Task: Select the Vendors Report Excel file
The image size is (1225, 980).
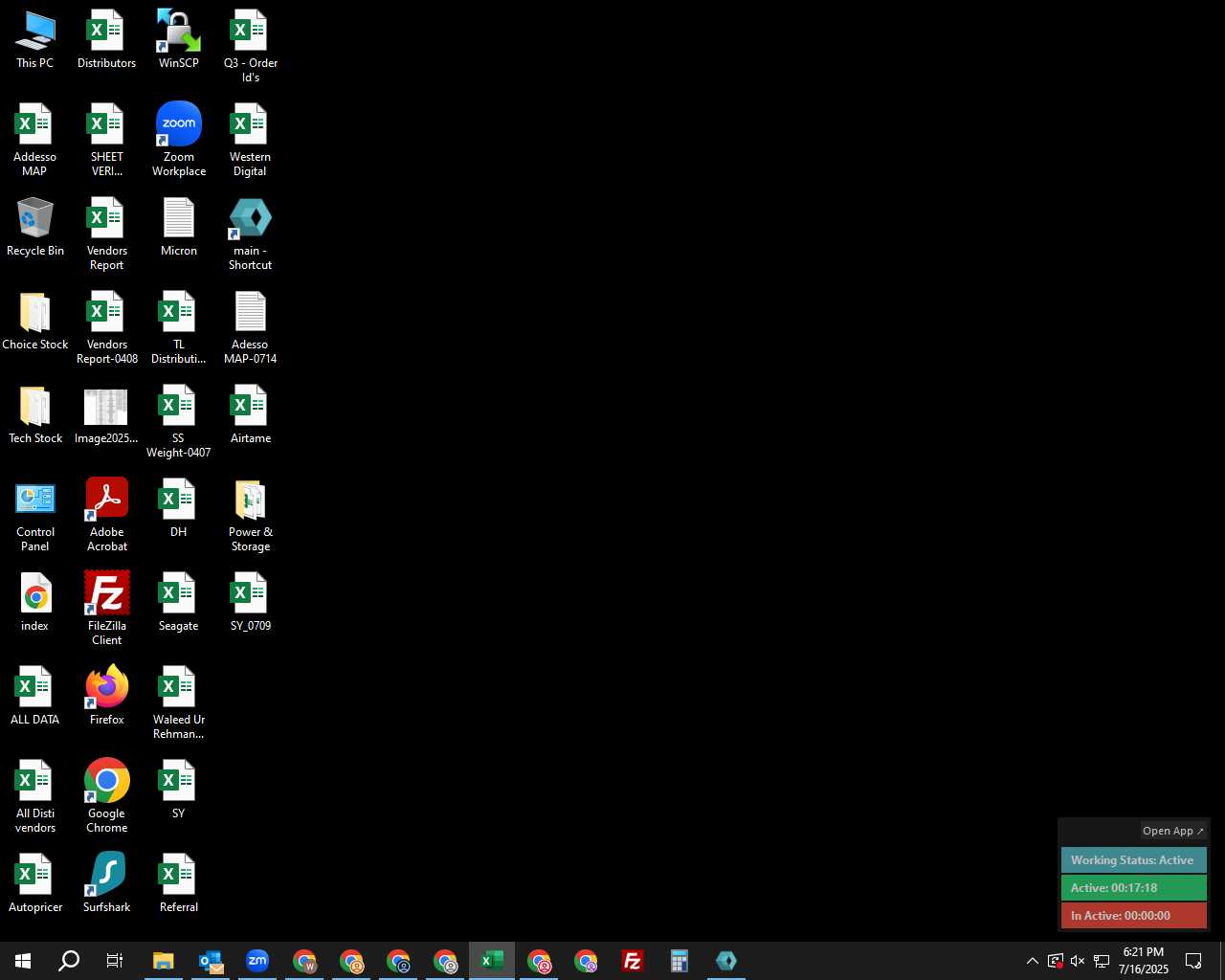Action: pyautogui.click(x=106, y=234)
